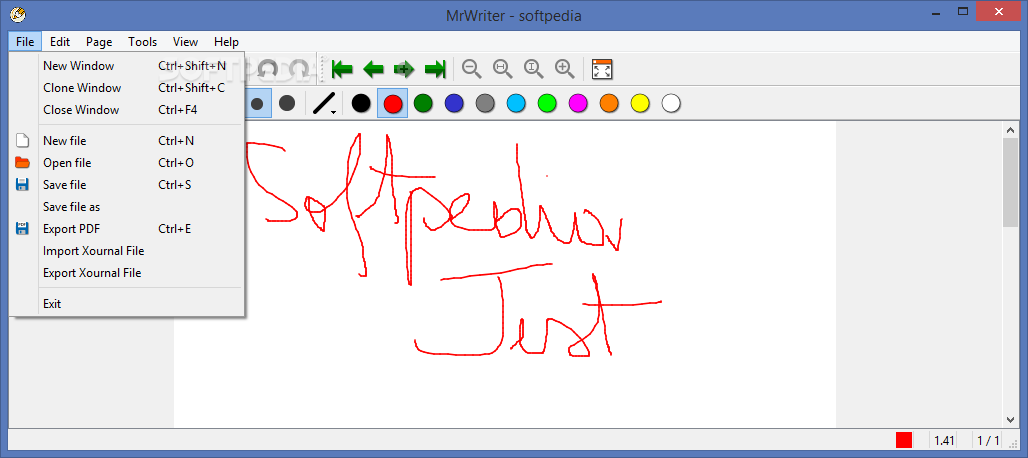1028x458 pixels.
Task: Choose Clone Window menu entry
Action: click(x=127, y=88)
